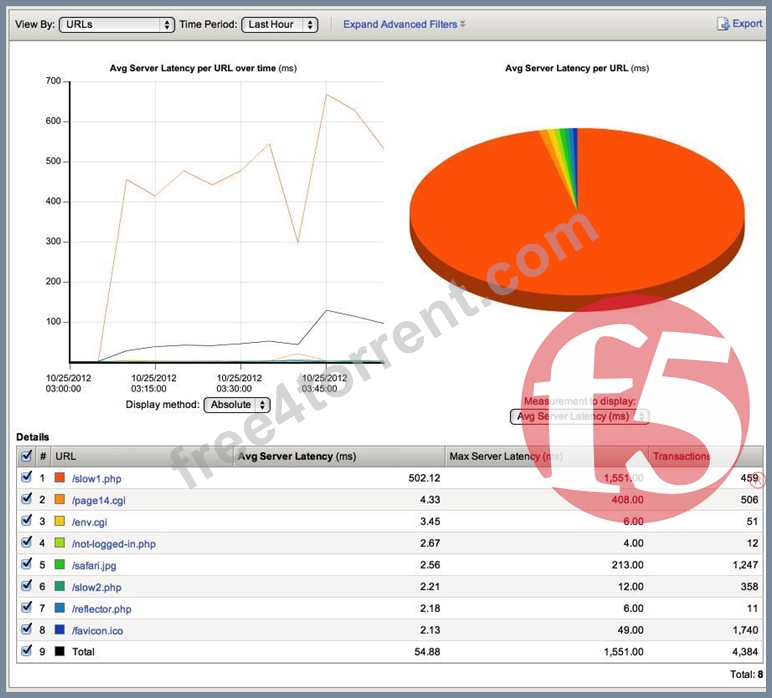Click the 10/25/2012 03:15:00 axis label
Viewport: 772px width, 698px height.
pos(154,383)
